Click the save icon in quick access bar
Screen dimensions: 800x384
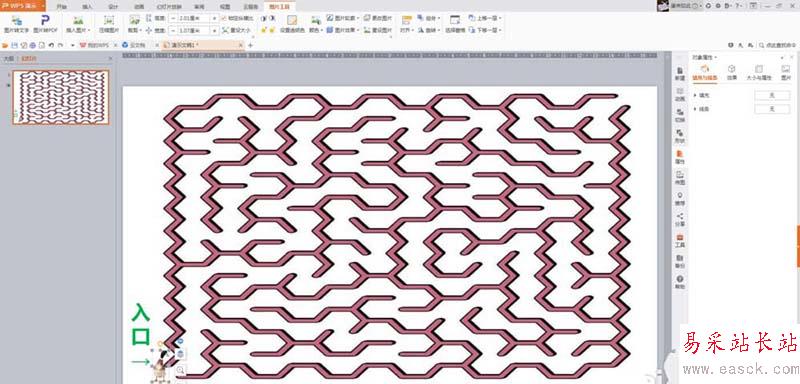[x=14, y=45]
